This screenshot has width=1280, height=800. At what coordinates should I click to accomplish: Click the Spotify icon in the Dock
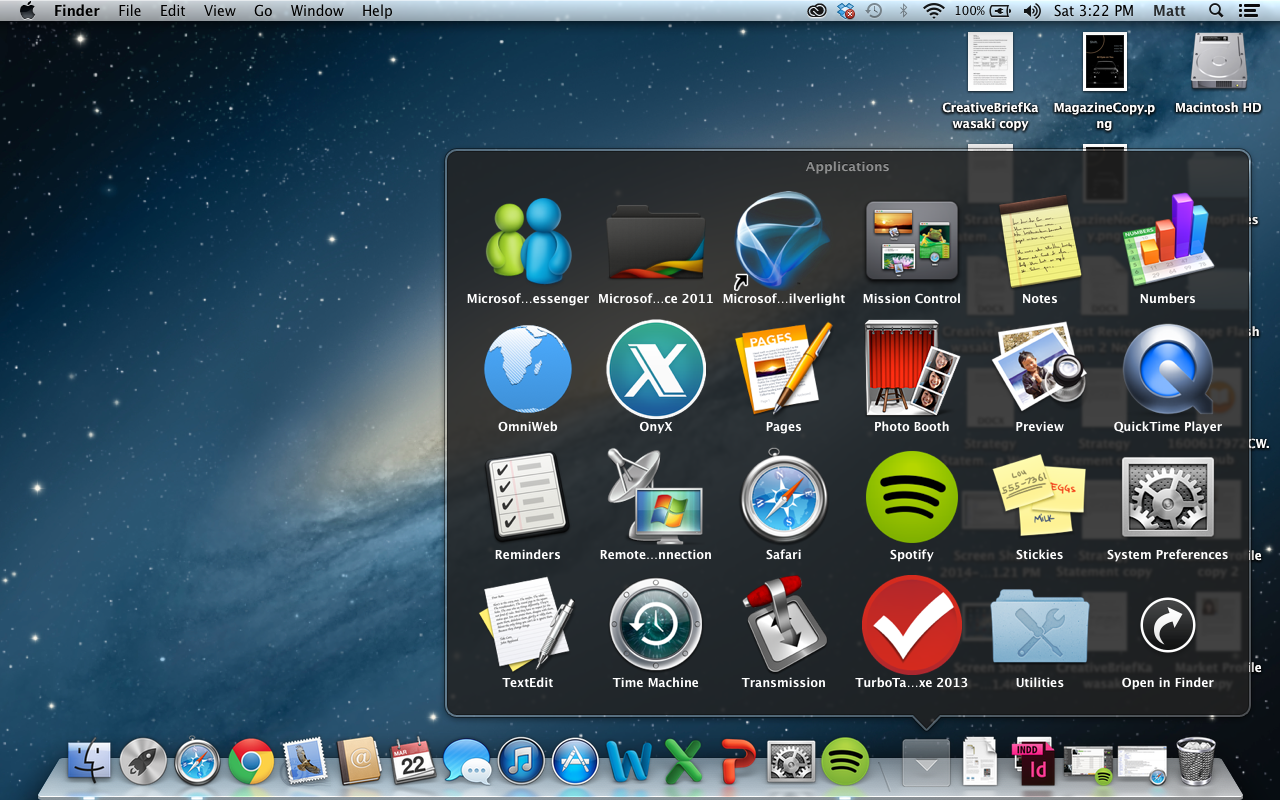point(845,762)
